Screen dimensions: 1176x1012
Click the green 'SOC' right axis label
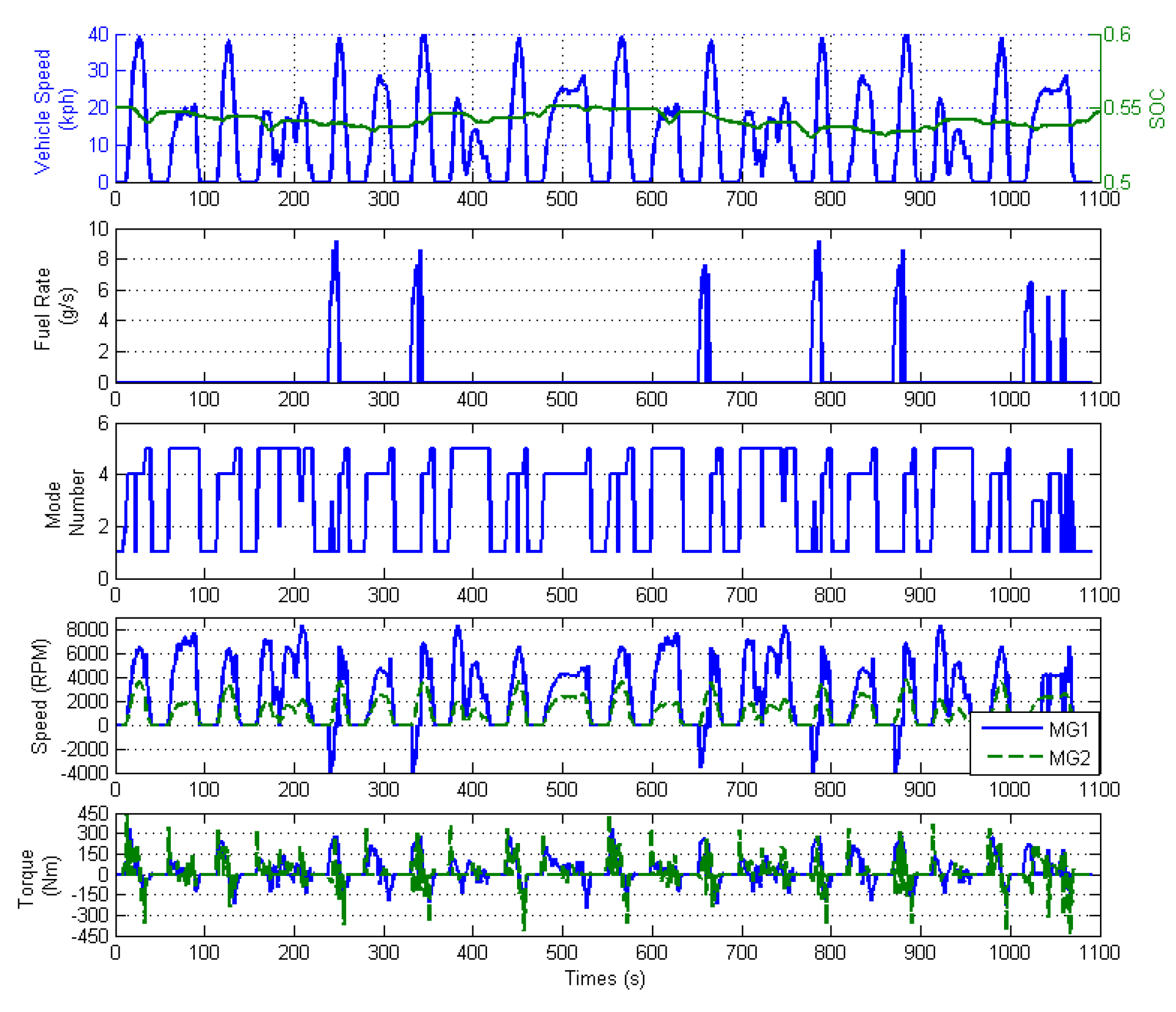click(1155, 108)
